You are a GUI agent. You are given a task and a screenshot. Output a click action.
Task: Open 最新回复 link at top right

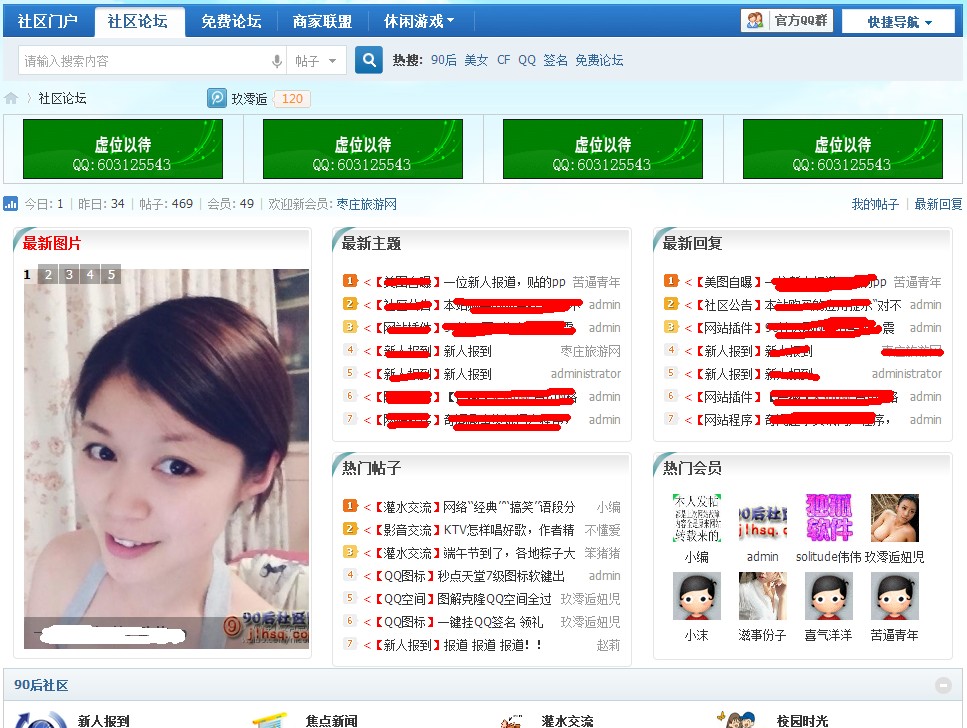[938, 204]
